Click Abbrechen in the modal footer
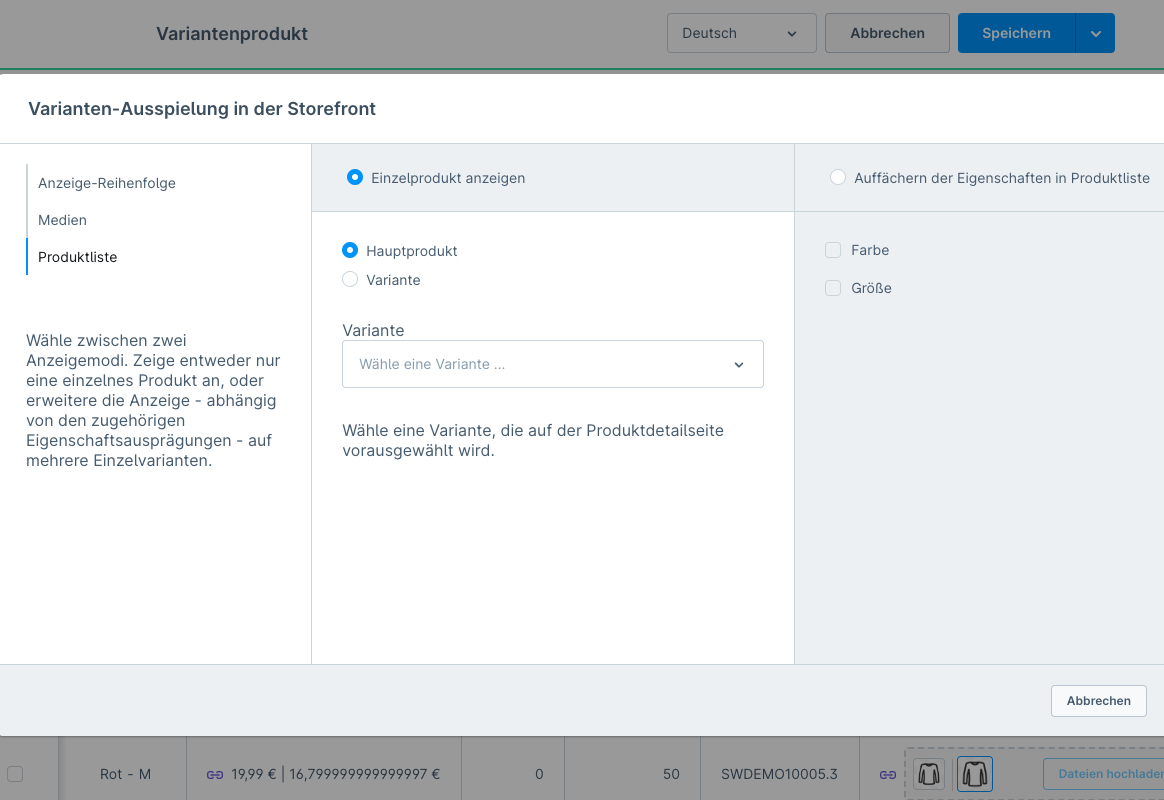Image resolution: width=1164 pixels, height=800 pixels. tap(1098, 701)
